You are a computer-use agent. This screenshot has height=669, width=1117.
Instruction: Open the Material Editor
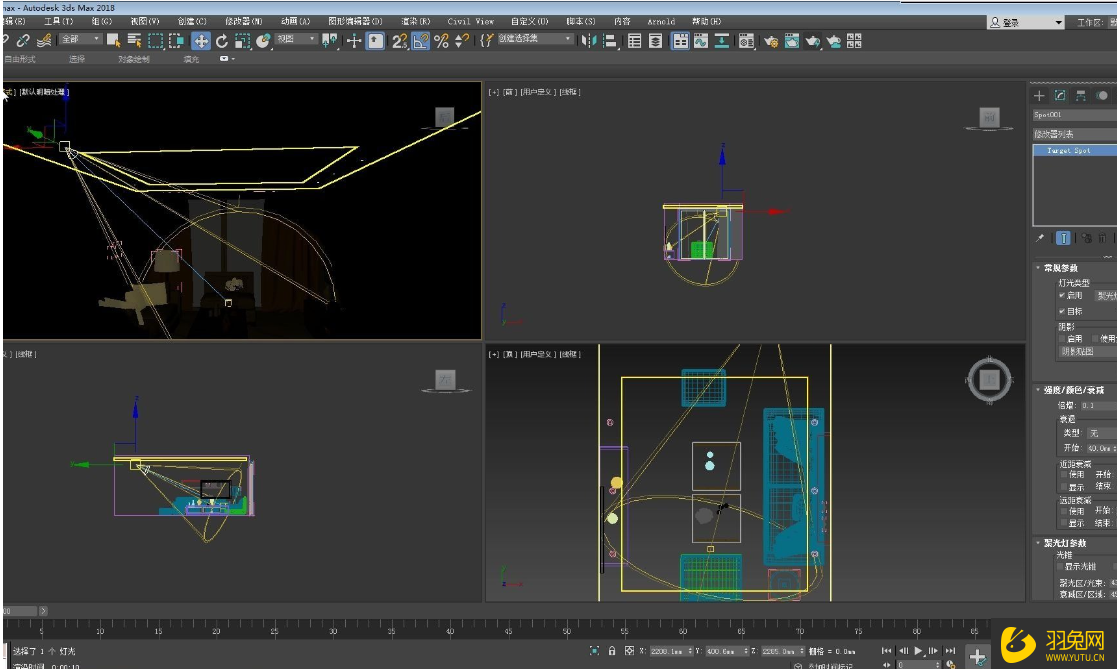(746, 42)
